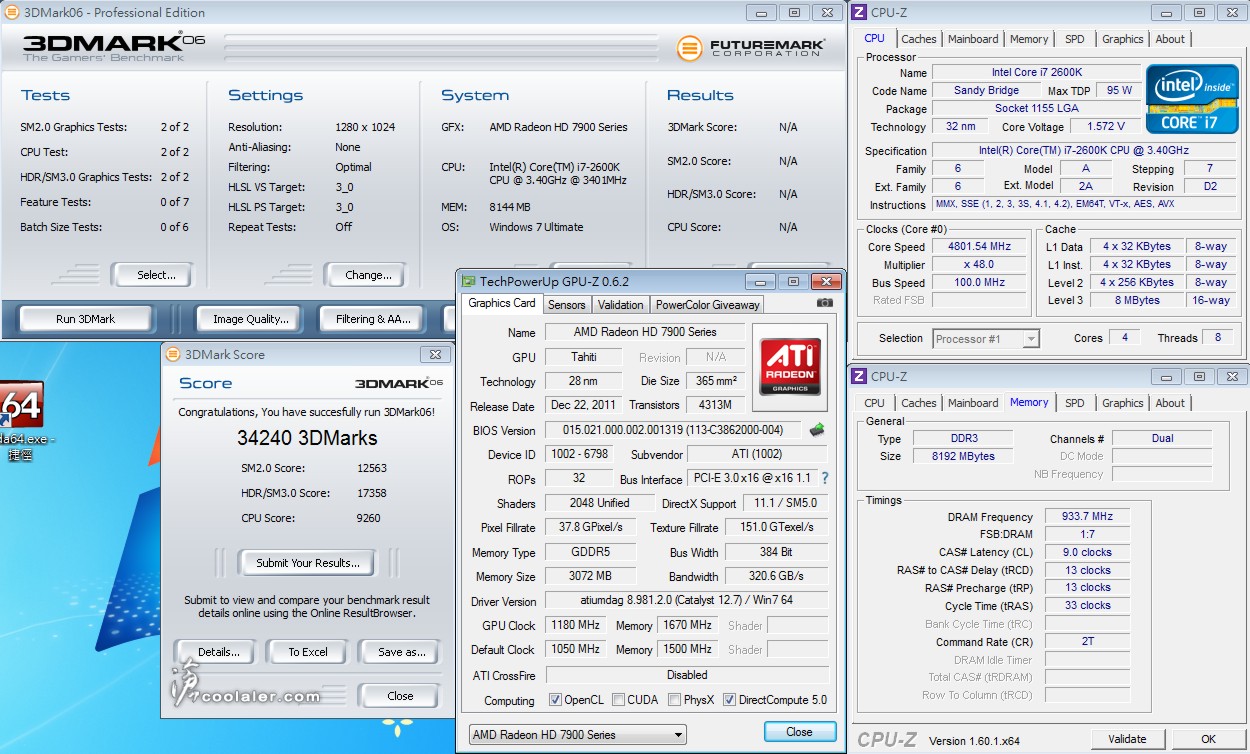Open the Validation tab in GPU-Z
Screen dimensions: 1250x754
click(x=621, y=305)
